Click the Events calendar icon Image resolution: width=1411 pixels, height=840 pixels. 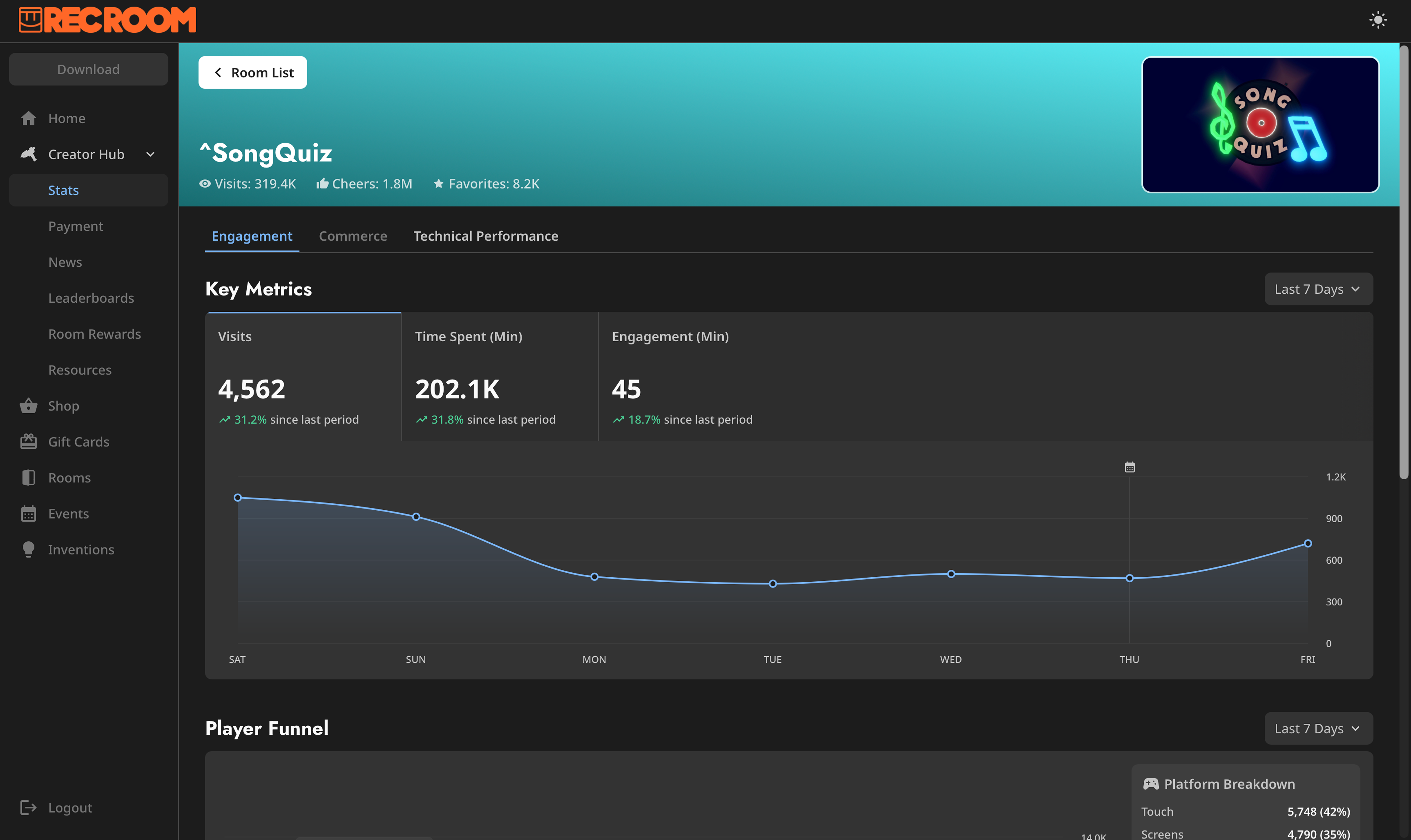click(28, 513)
